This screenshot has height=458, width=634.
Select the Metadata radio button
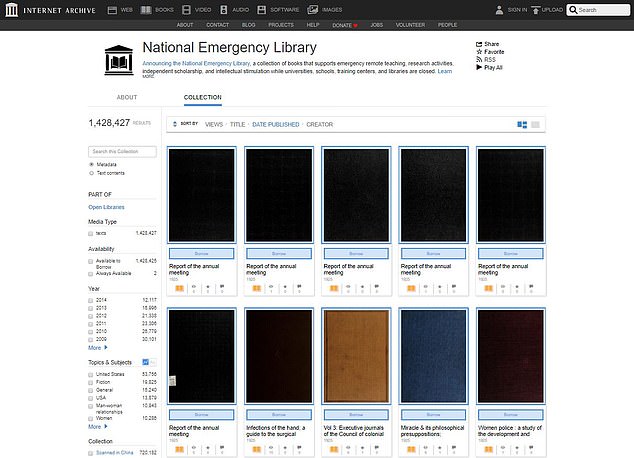click(91, 165)
